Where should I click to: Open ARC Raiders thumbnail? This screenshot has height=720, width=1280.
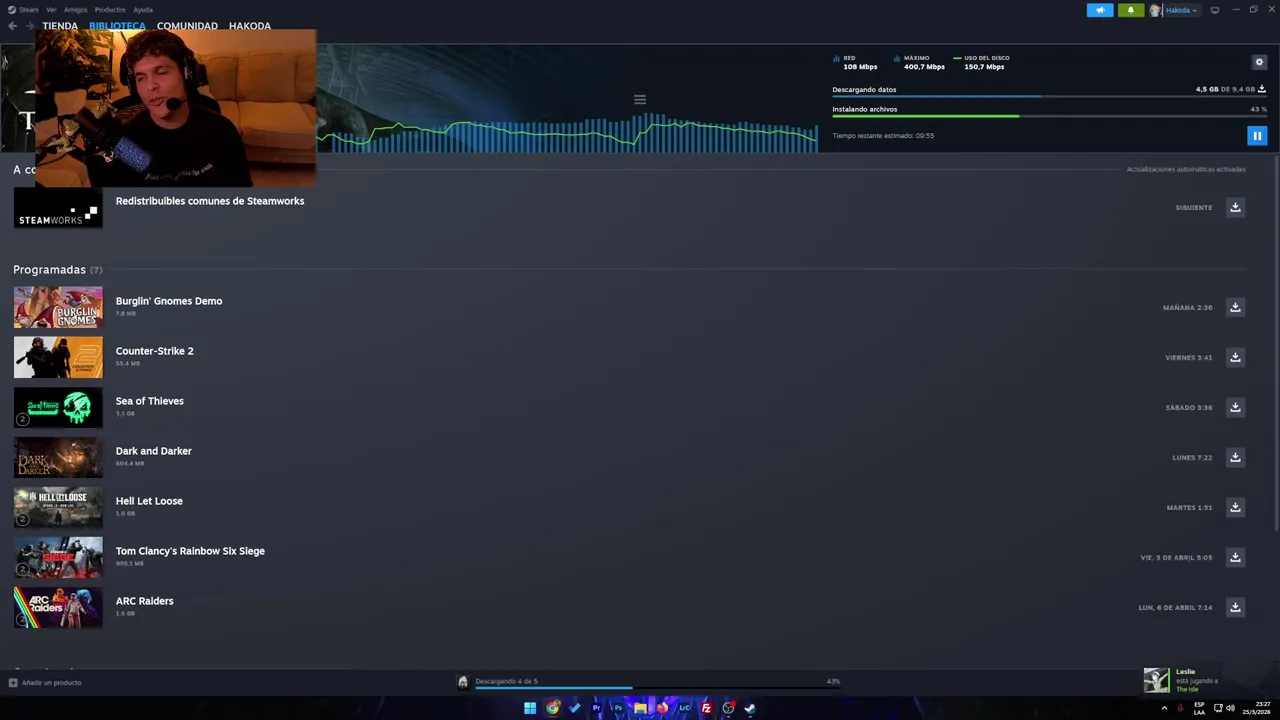coord(58,607)
